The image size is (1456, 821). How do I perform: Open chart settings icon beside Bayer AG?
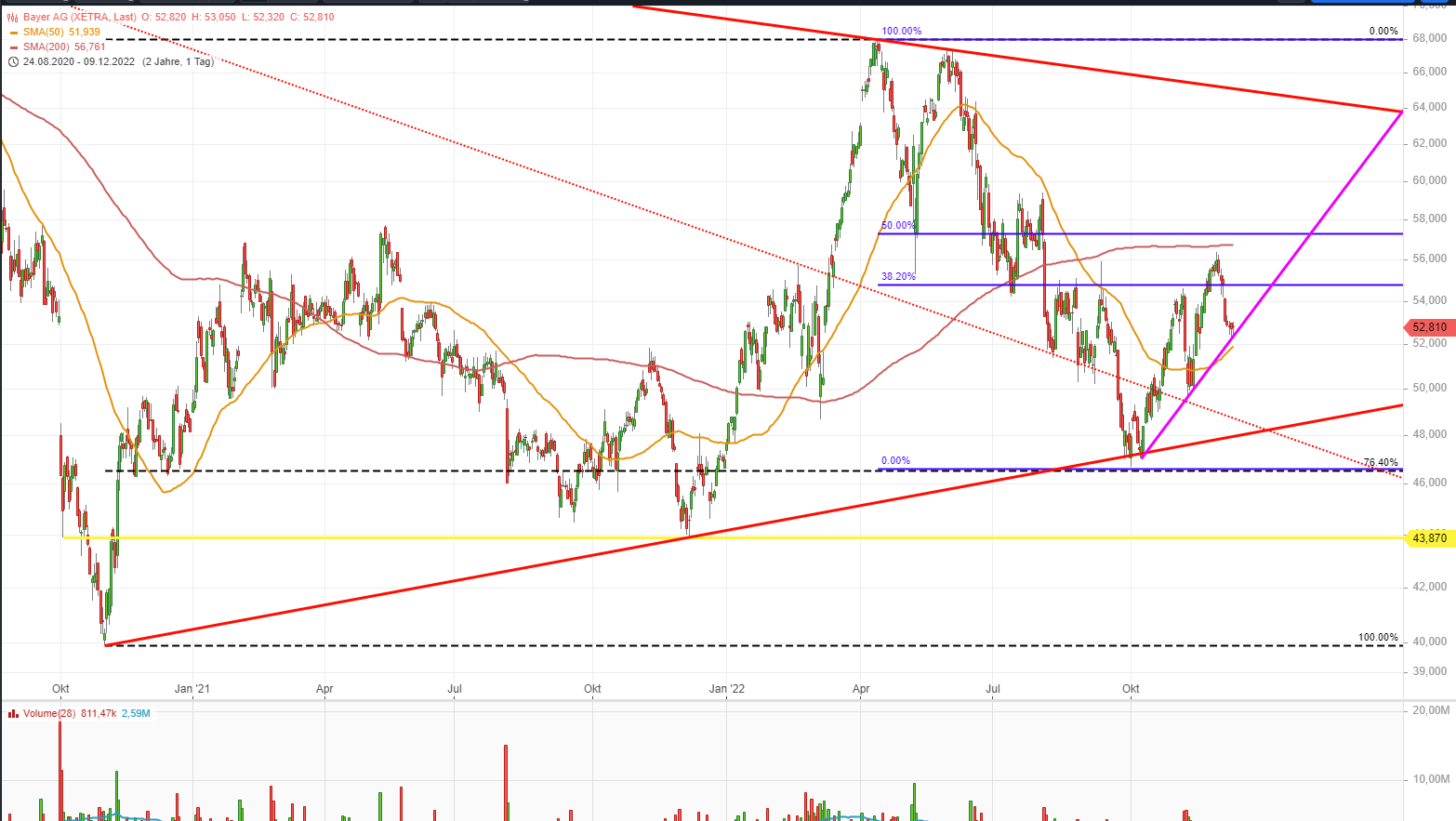tap(13, 18)
